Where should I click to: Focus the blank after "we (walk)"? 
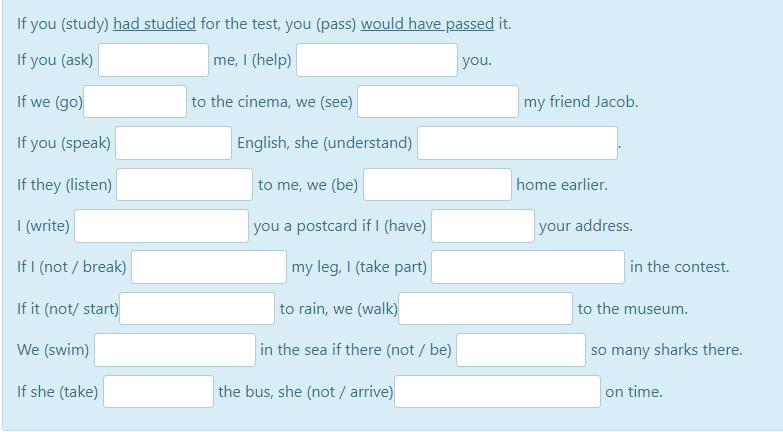tap(485, 309)
